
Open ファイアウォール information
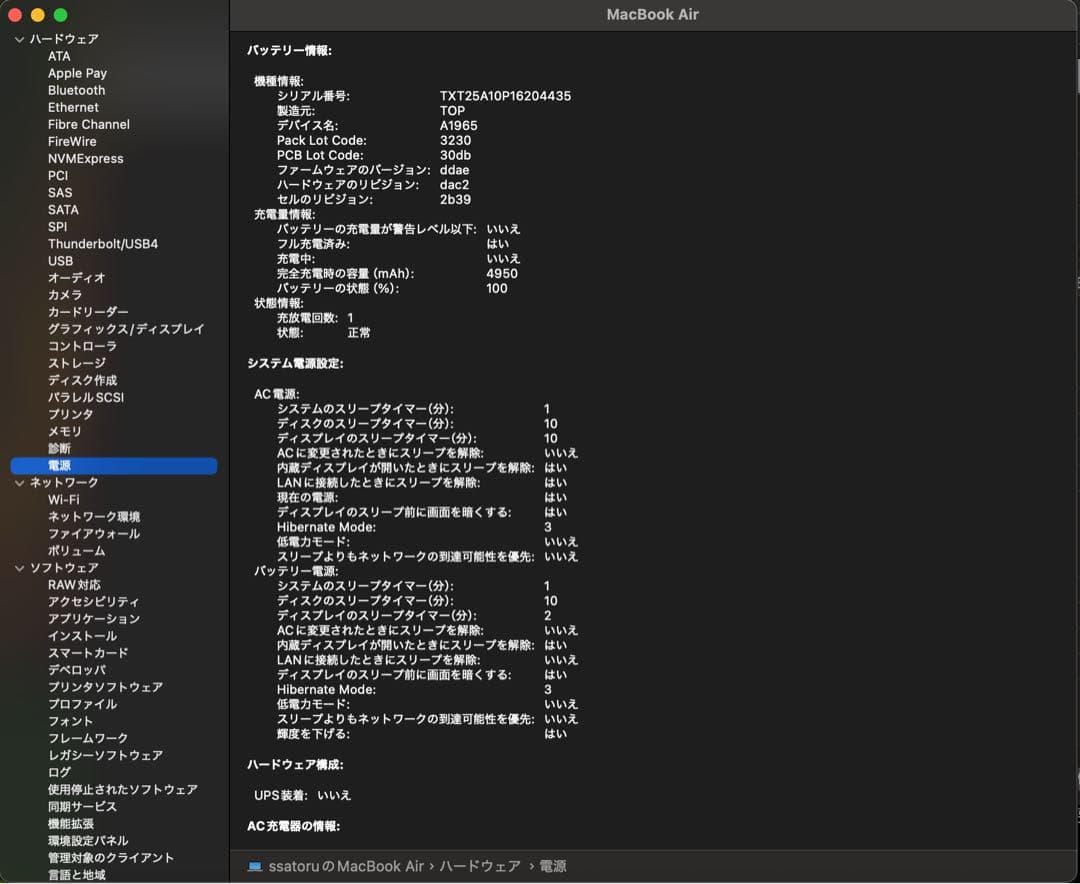pos(94,534)
